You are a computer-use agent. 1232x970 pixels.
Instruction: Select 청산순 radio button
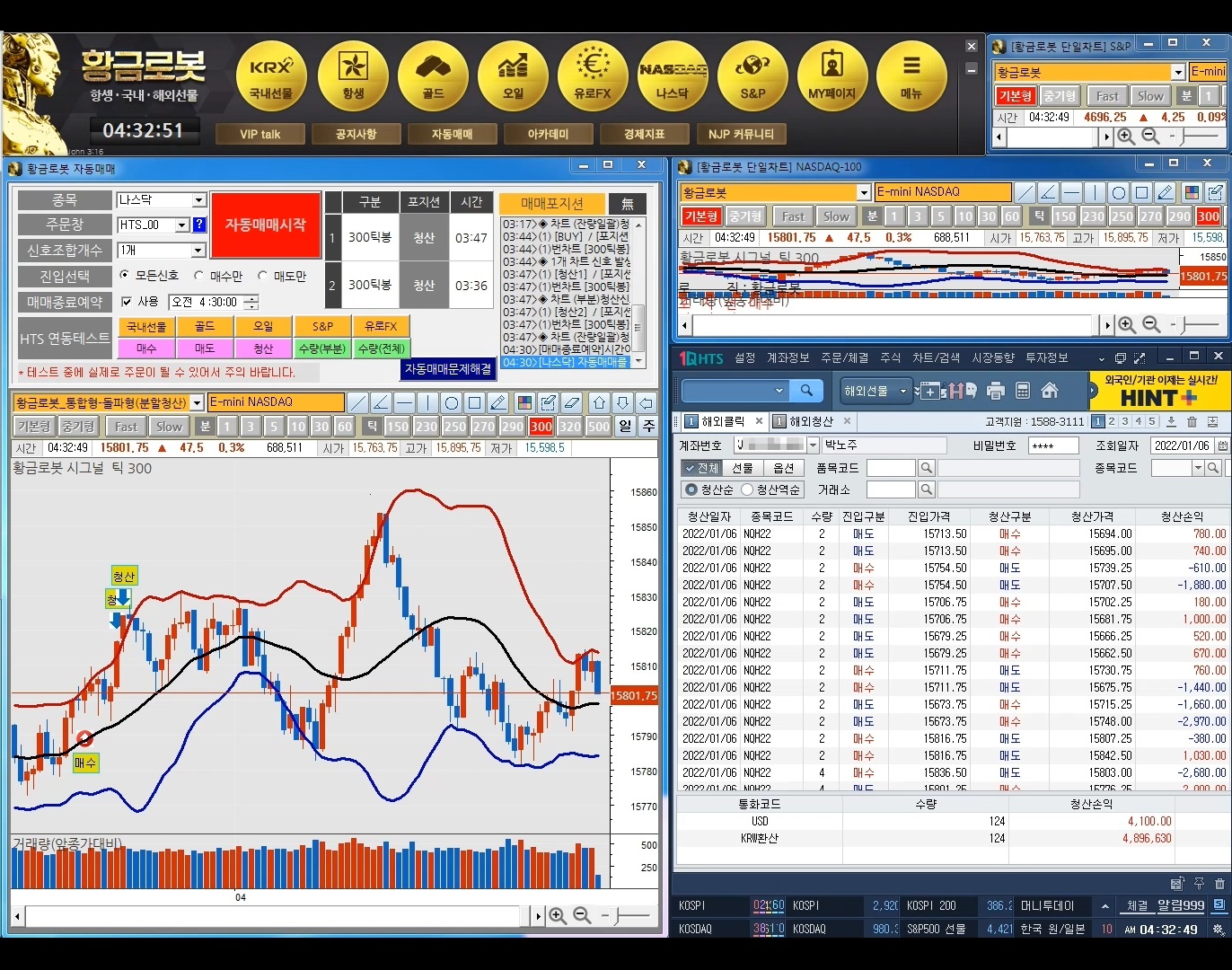pyautogui.click(x=691, y=489)
